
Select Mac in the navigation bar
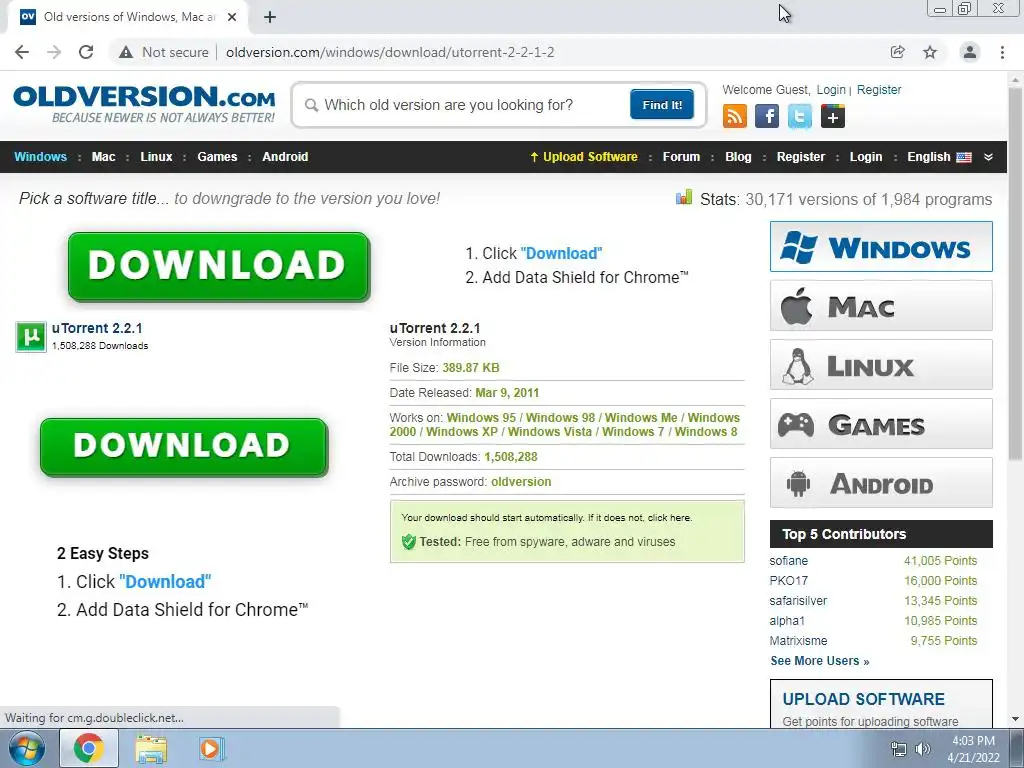click(103, 157)
